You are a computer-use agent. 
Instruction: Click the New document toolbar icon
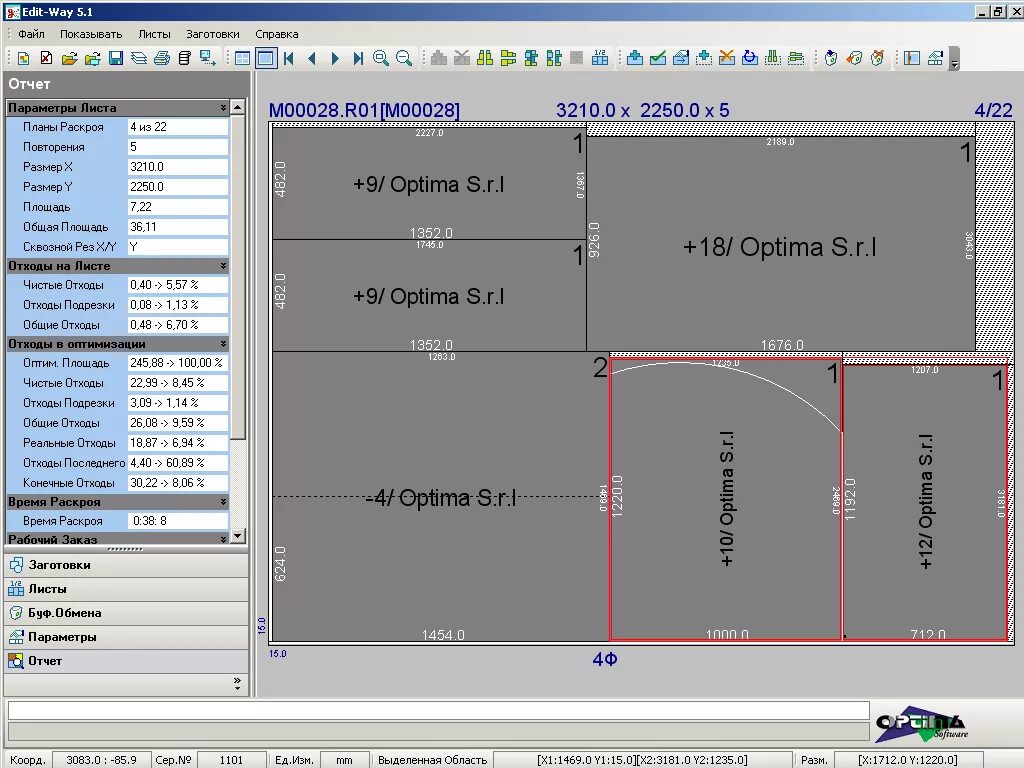(x=24, y=58)
